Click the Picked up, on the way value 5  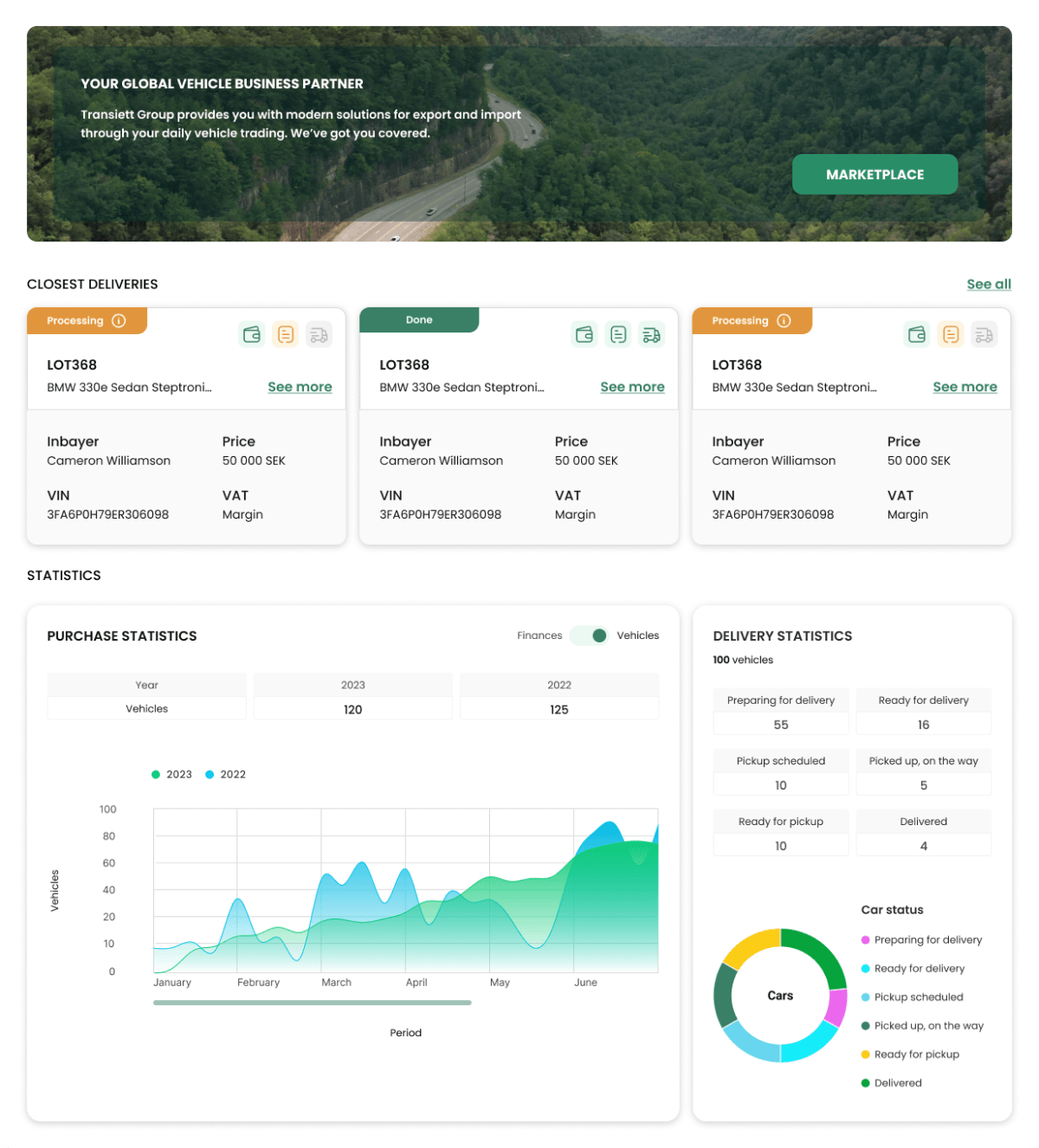click(x=924, y=785)
